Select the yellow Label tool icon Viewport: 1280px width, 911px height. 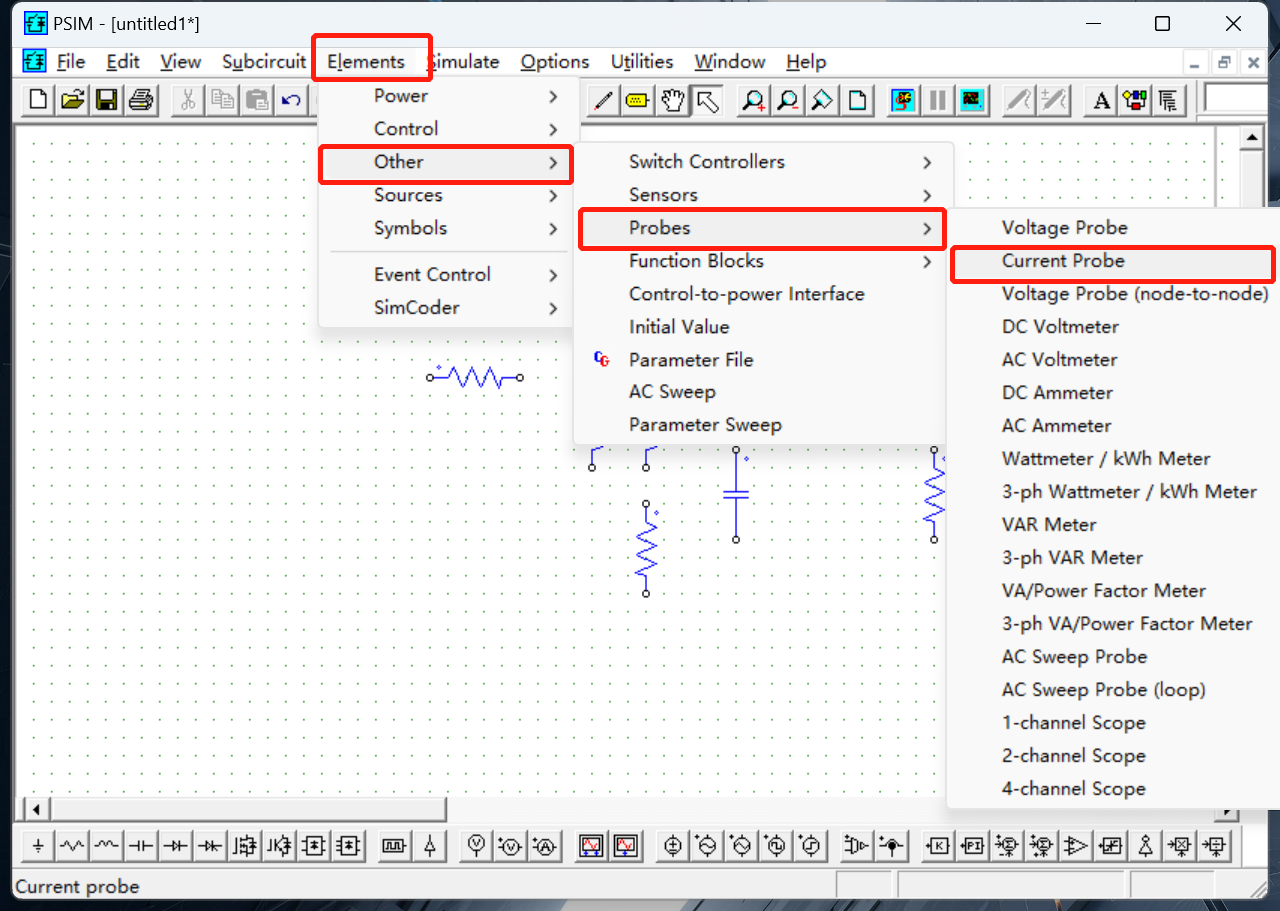pos(637,100)
